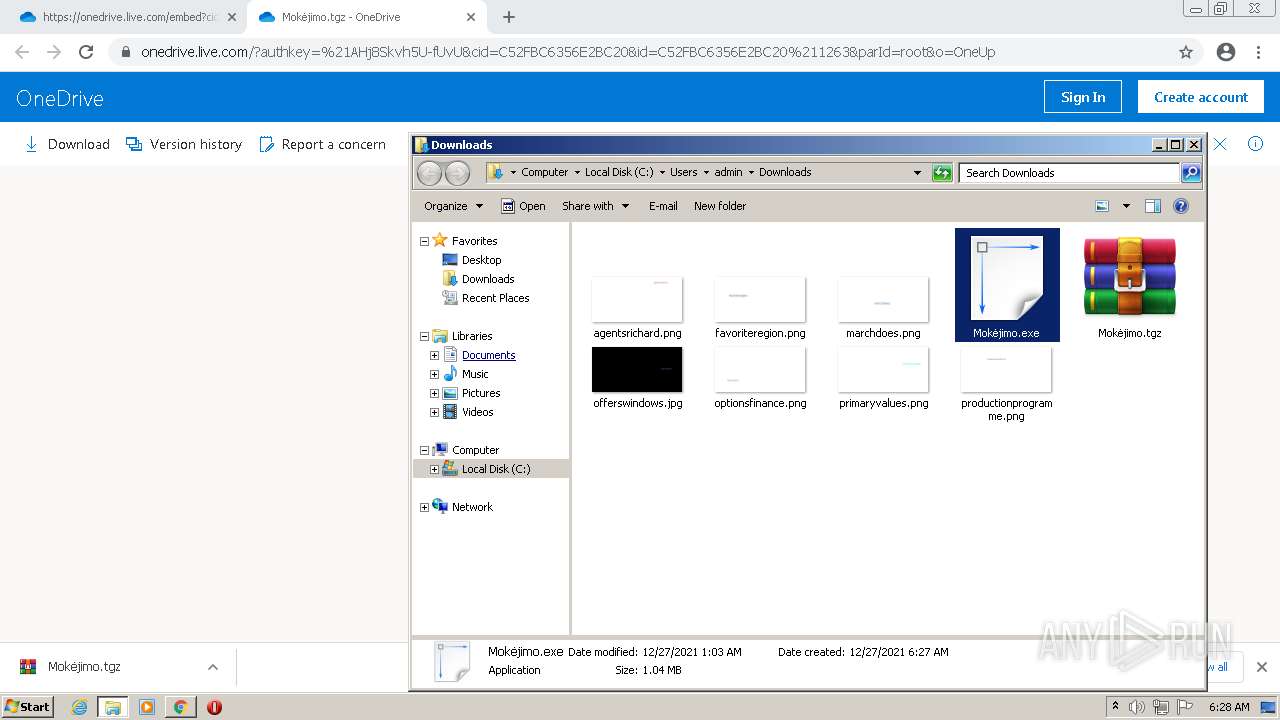
Task: Click the OneDrive Sign In button
Action: [1083, 97]
